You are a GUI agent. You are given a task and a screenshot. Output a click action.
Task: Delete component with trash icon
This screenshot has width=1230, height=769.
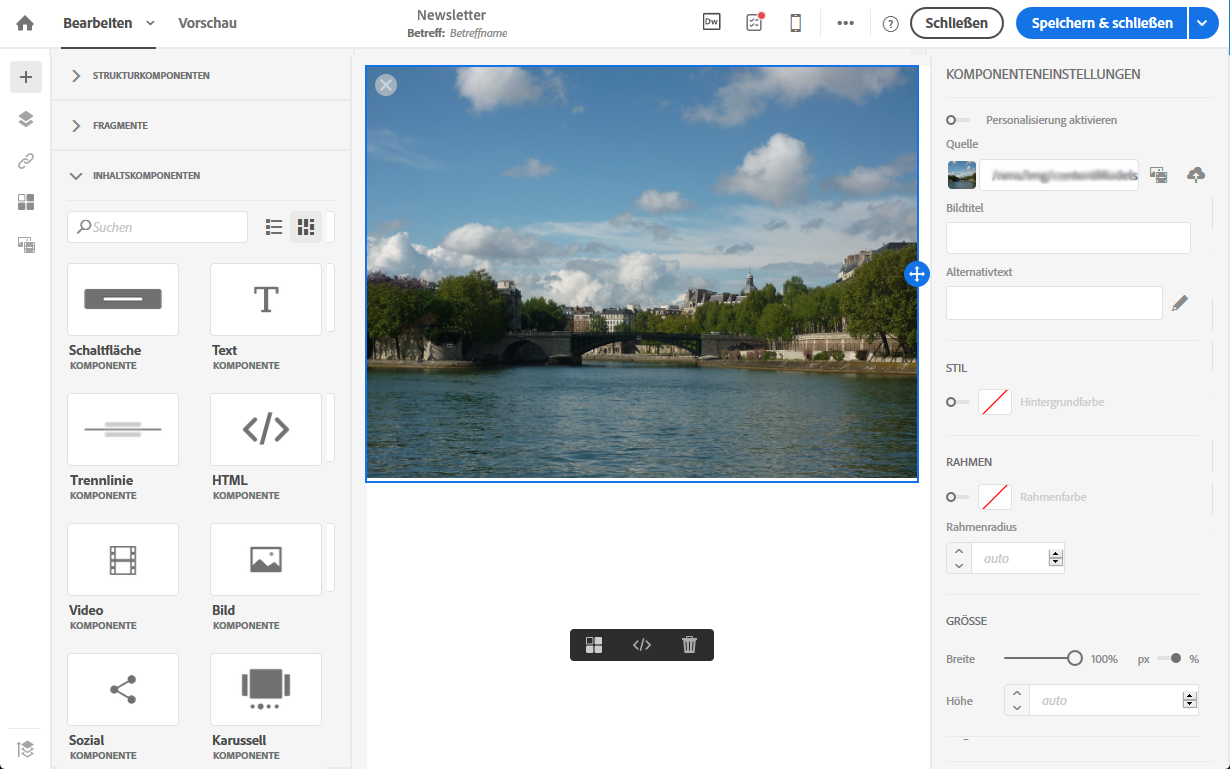point(689,645)
